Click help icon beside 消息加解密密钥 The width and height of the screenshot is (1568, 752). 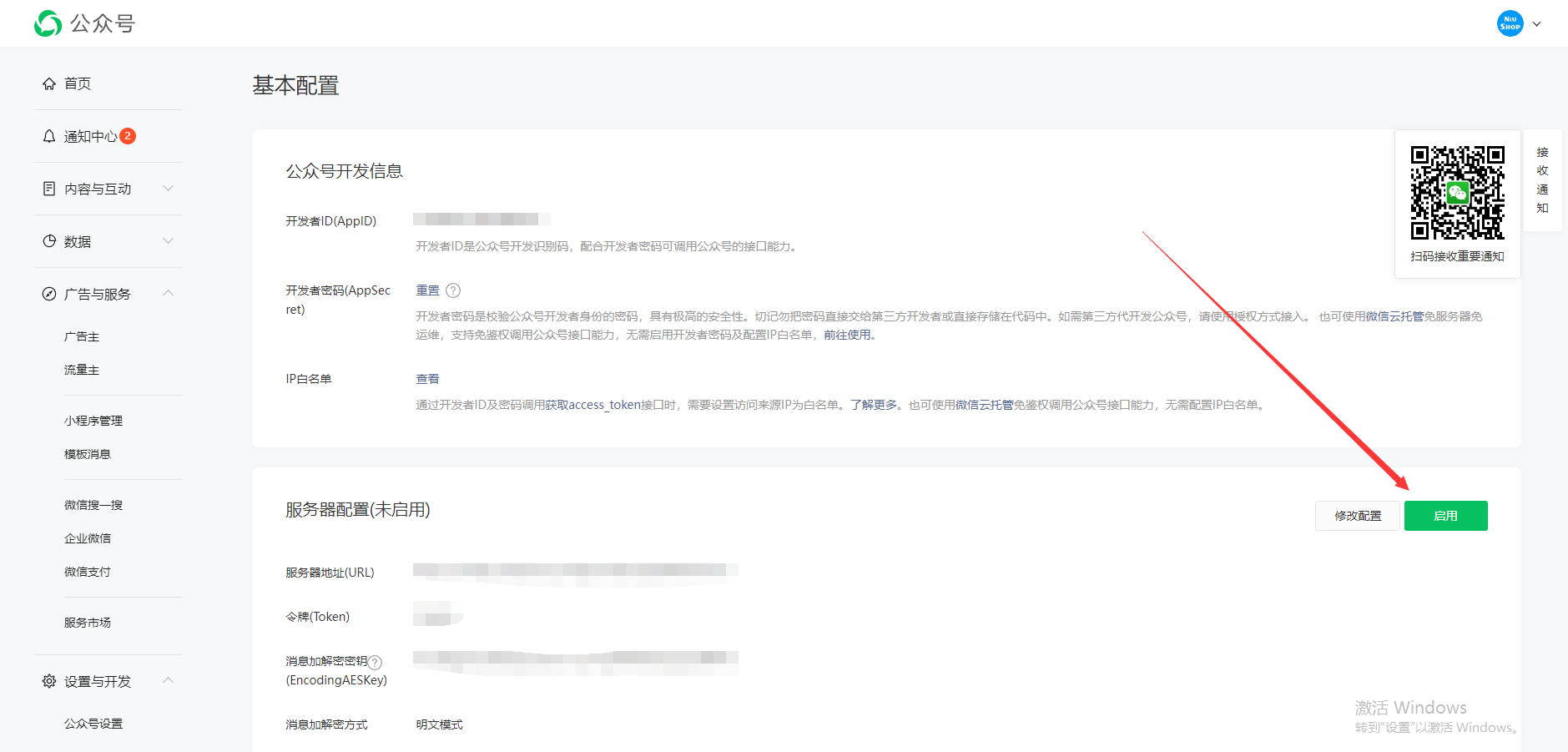click(376, 662)
